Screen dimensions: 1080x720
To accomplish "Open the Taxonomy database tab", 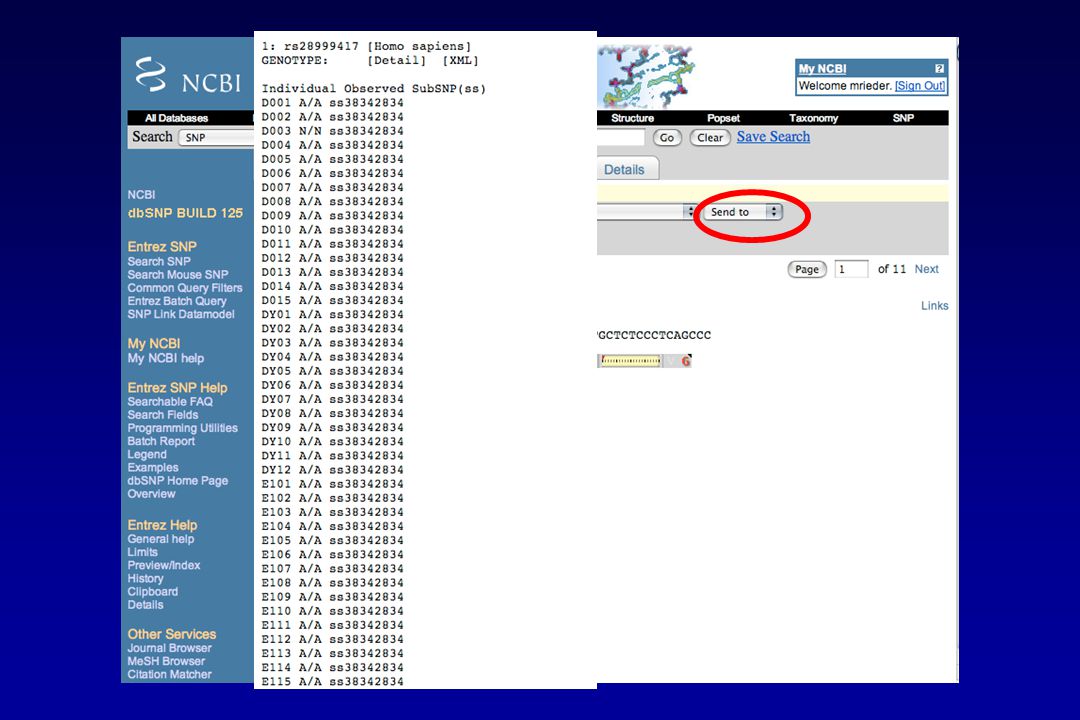I will point(813,118).
